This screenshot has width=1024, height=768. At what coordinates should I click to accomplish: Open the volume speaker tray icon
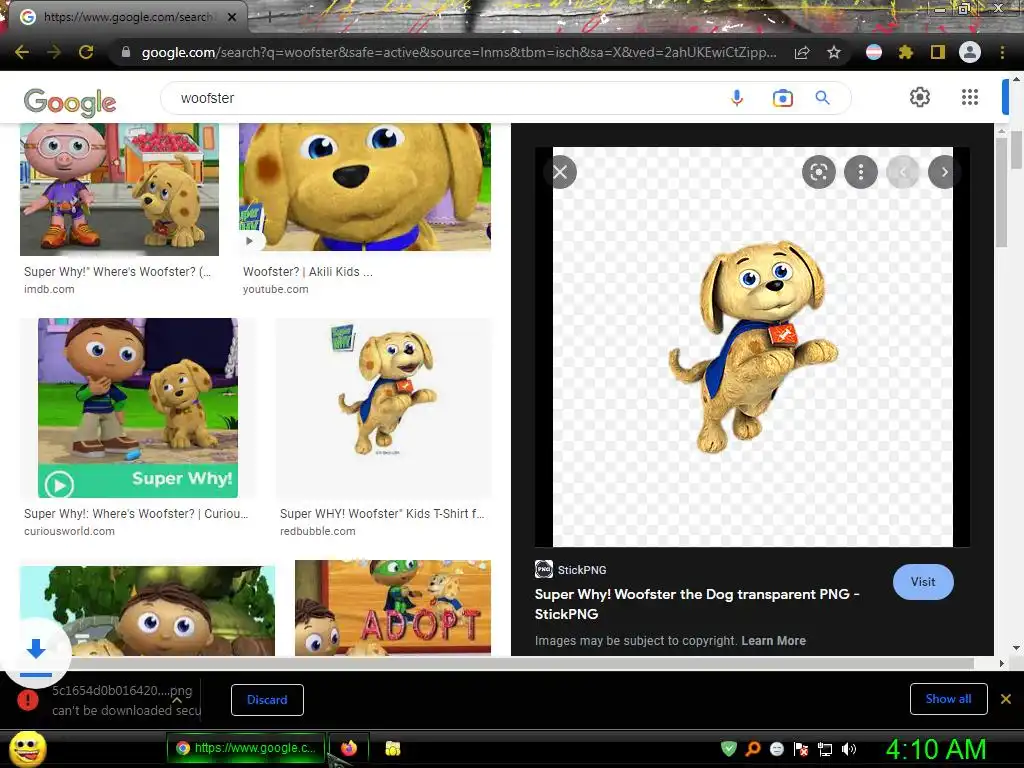[848, 749]
